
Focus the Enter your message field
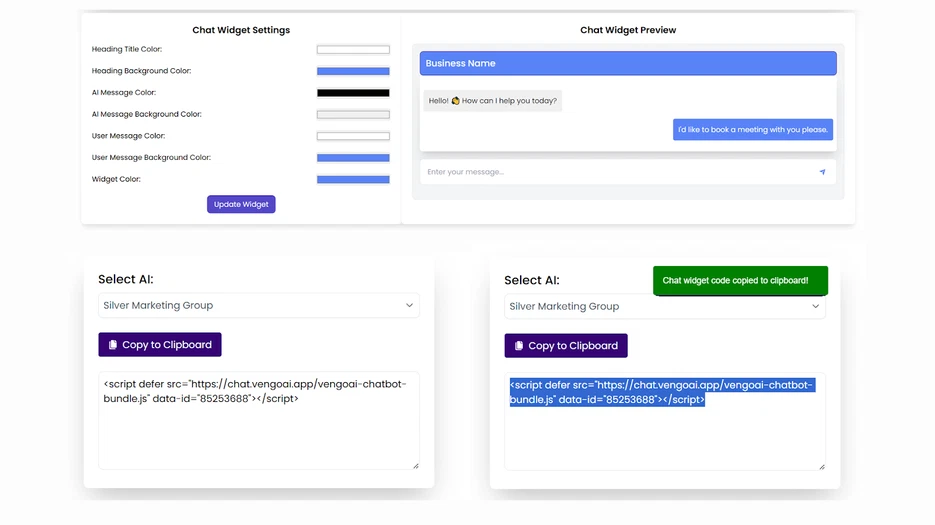[615, 172]
